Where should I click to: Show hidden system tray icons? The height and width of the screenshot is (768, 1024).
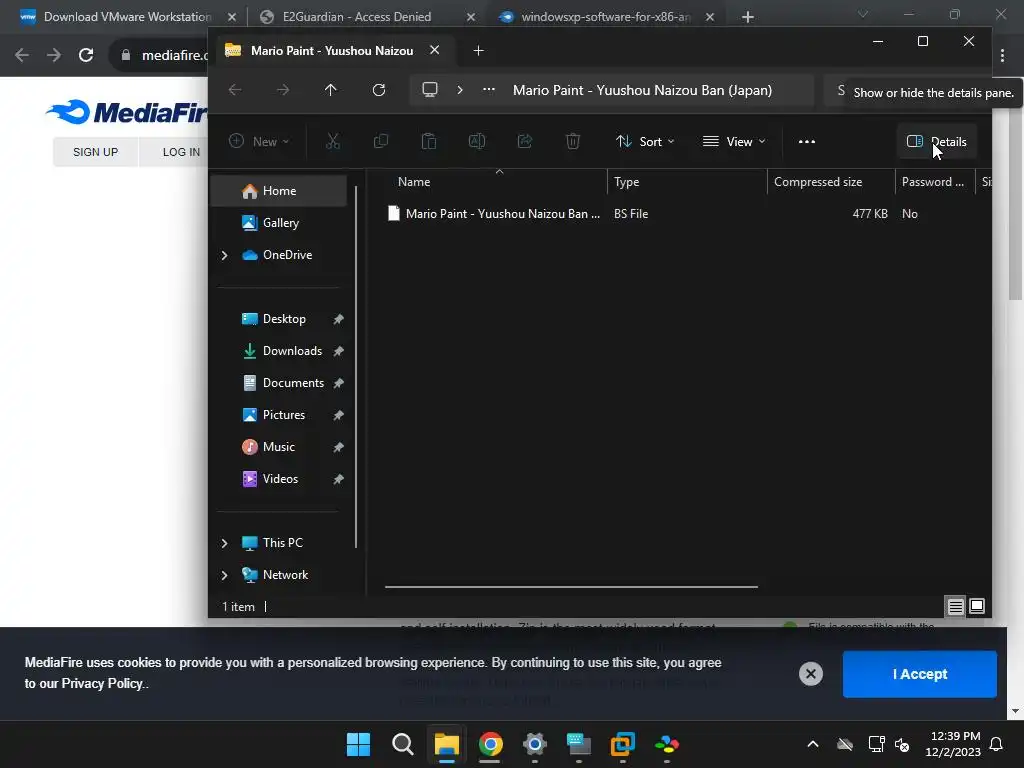tap(812, 744)
